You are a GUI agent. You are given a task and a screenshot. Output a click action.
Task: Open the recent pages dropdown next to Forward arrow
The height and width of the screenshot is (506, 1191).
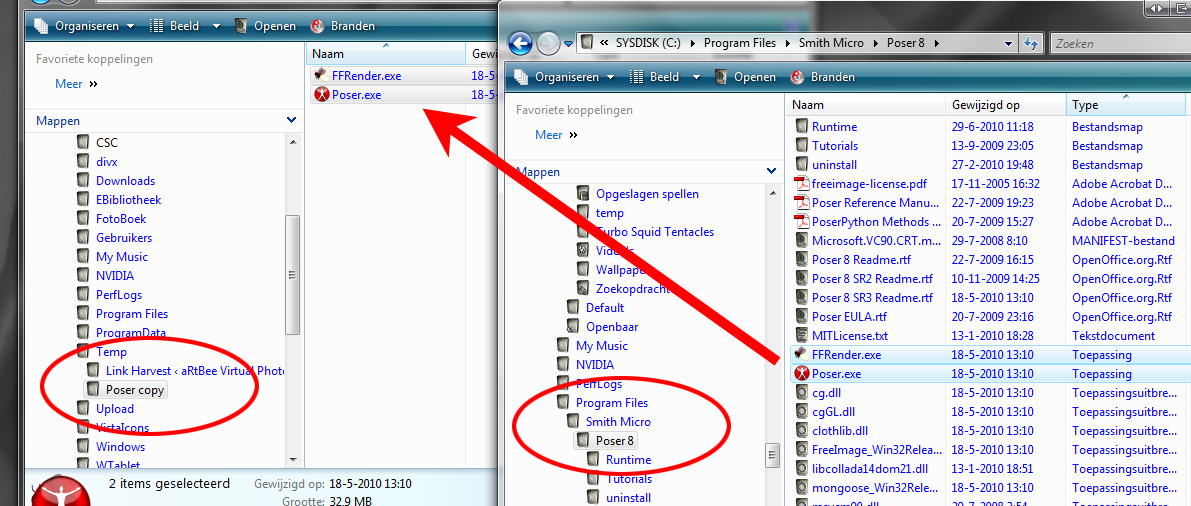(x=568, y=45)
